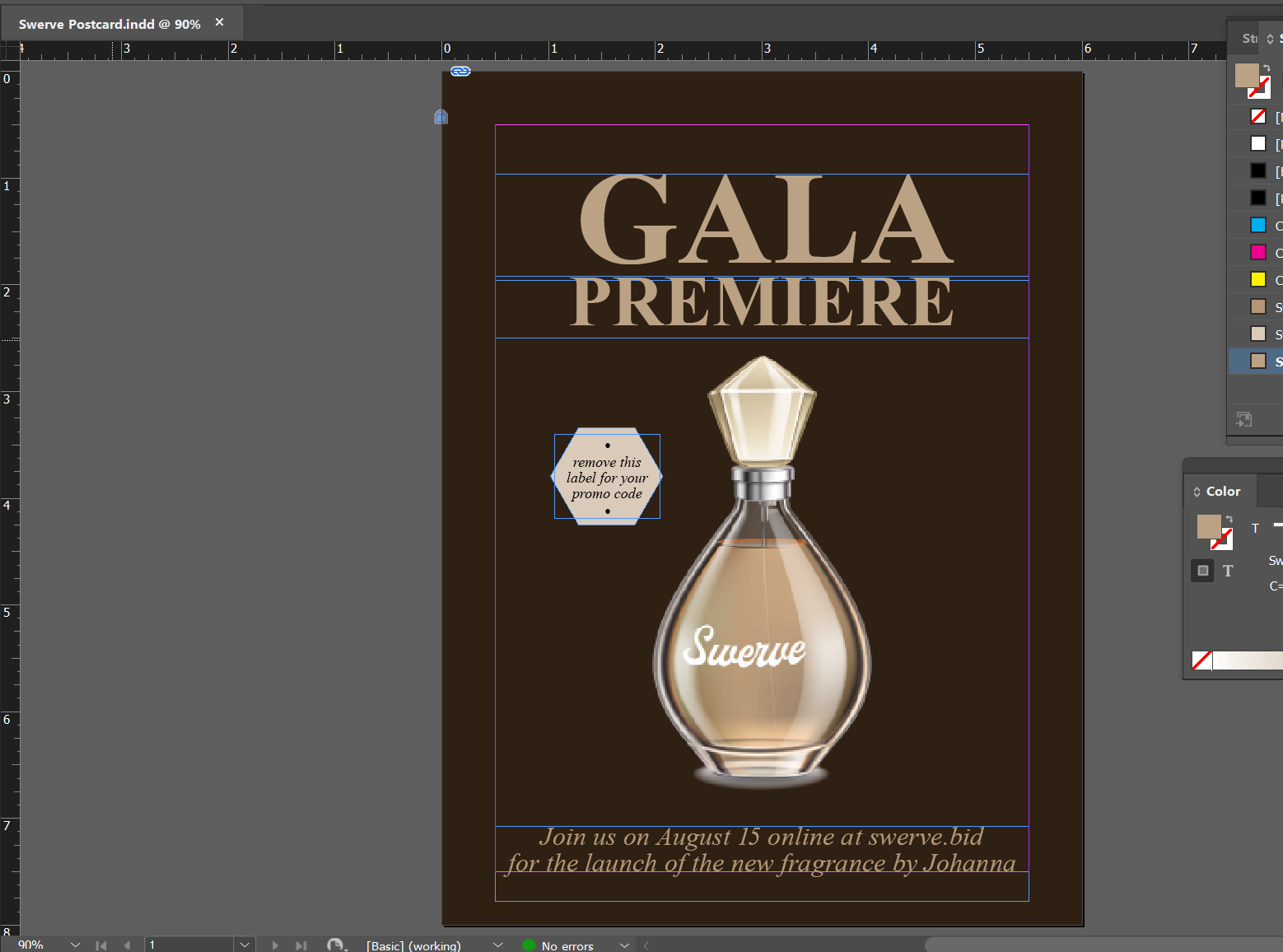Swap fill and stroke in Swatches panel
The image size is (1283, 952).
click(1267, 68)
